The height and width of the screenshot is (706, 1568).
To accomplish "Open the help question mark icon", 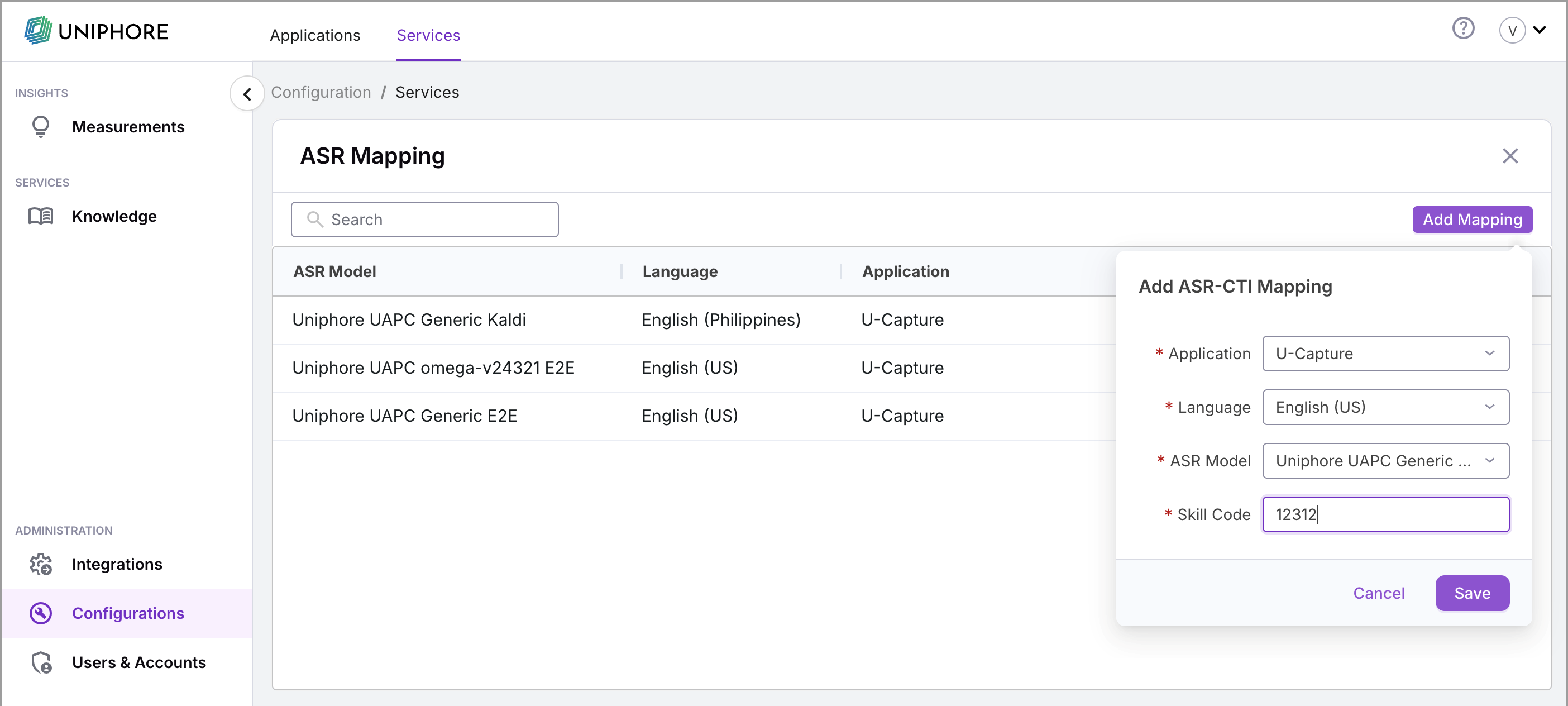I will click(1462, 28).
